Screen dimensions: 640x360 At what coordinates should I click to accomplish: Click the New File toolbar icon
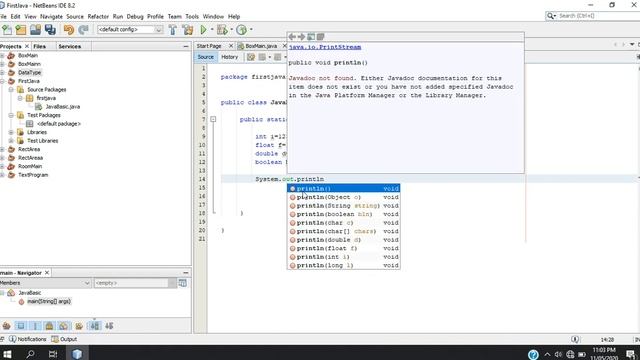[7, 29]
